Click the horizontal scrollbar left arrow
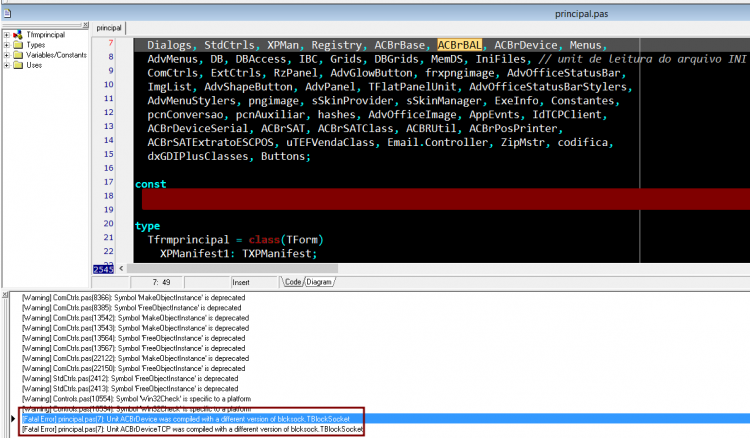750x438 pixels. (121, 268)
